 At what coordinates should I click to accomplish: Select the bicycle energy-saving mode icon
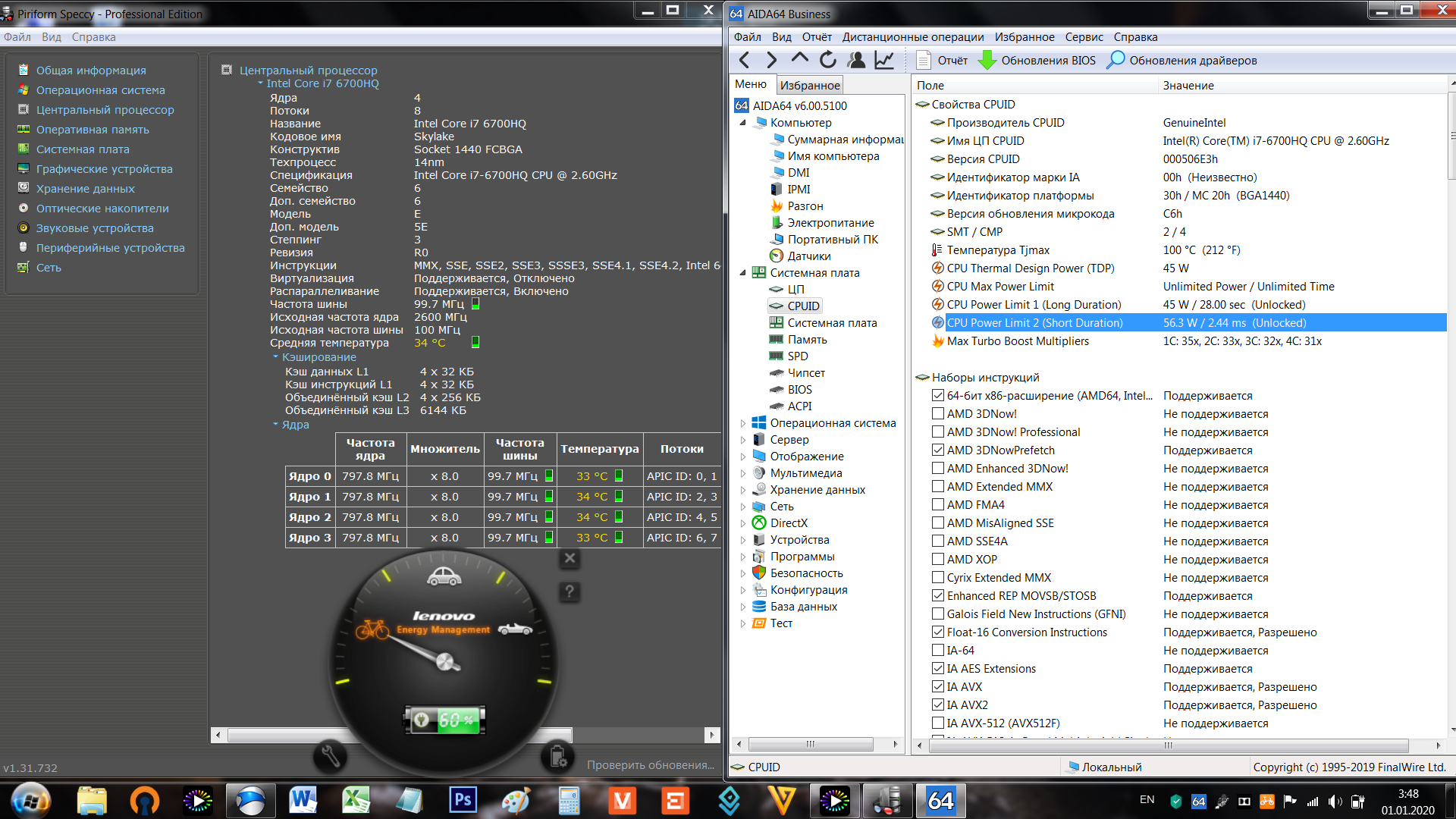[372, 629]
